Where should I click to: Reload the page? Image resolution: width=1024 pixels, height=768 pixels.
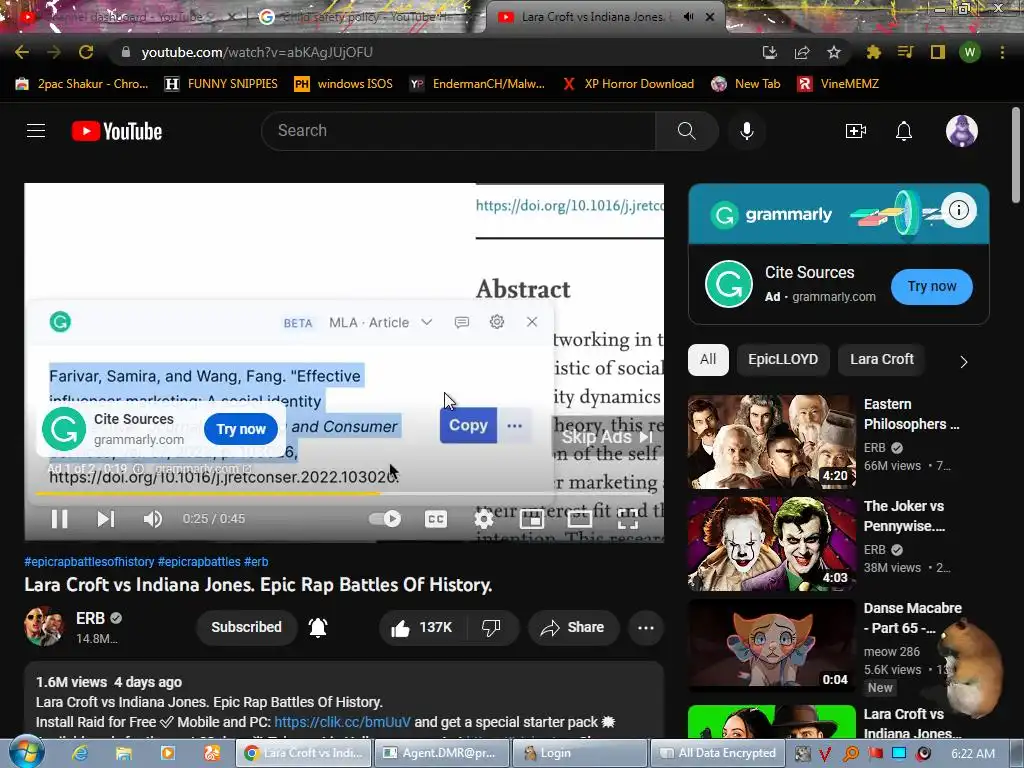pyautogui.click(x=86, y=52)
